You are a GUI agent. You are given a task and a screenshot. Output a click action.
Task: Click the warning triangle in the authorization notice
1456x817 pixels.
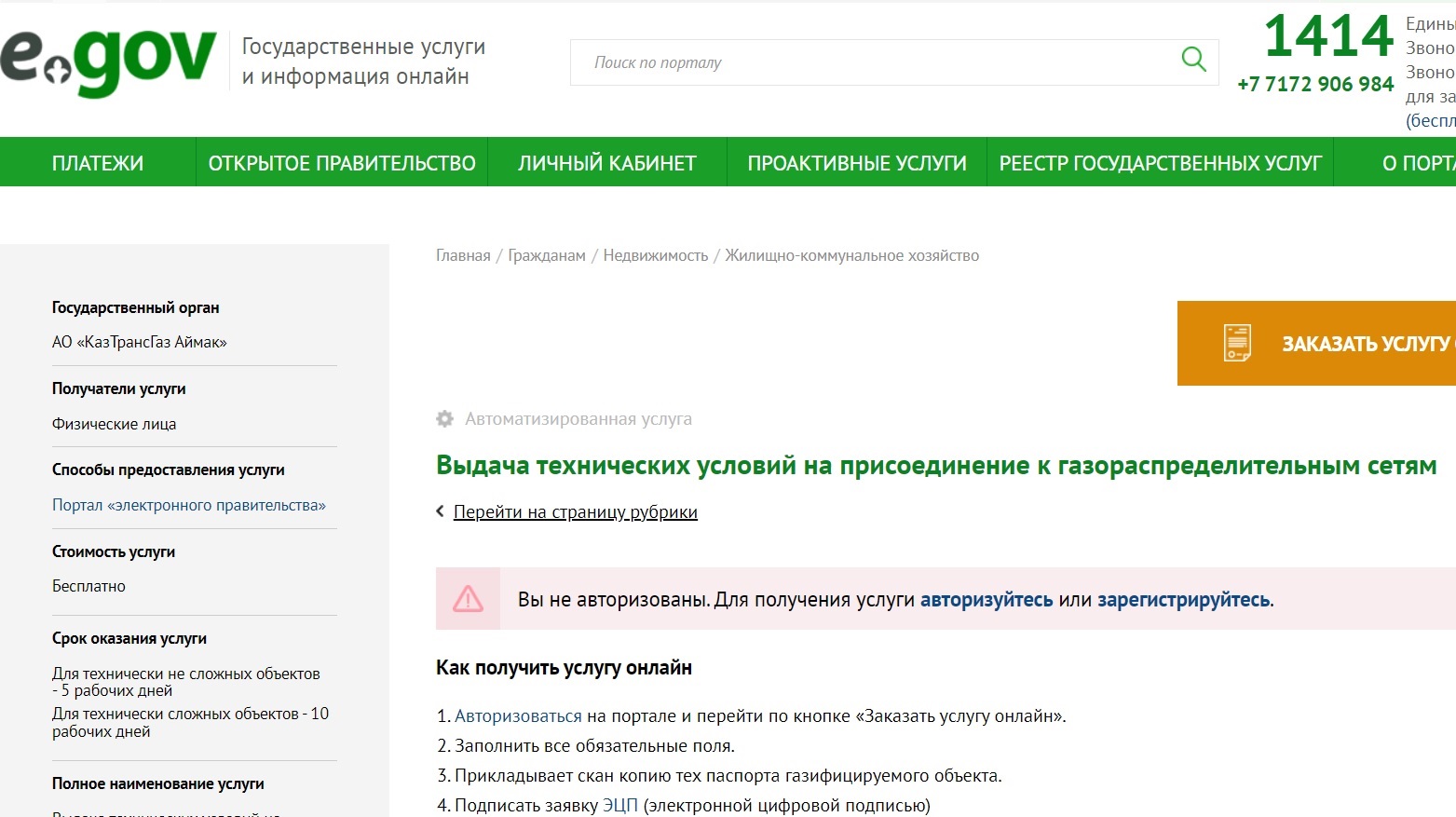point(468,597)
